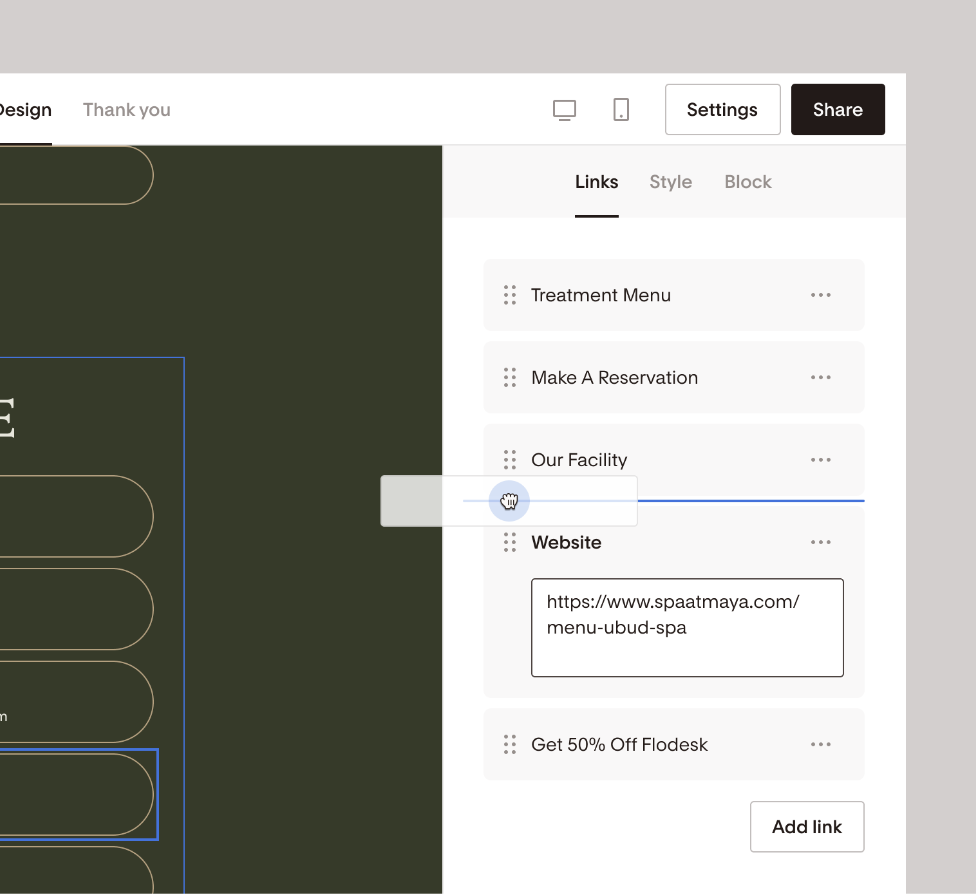Open three-dot menu for Website link
Screen dimensions: 976x894
pyautogui.click(x=820, y=542)
